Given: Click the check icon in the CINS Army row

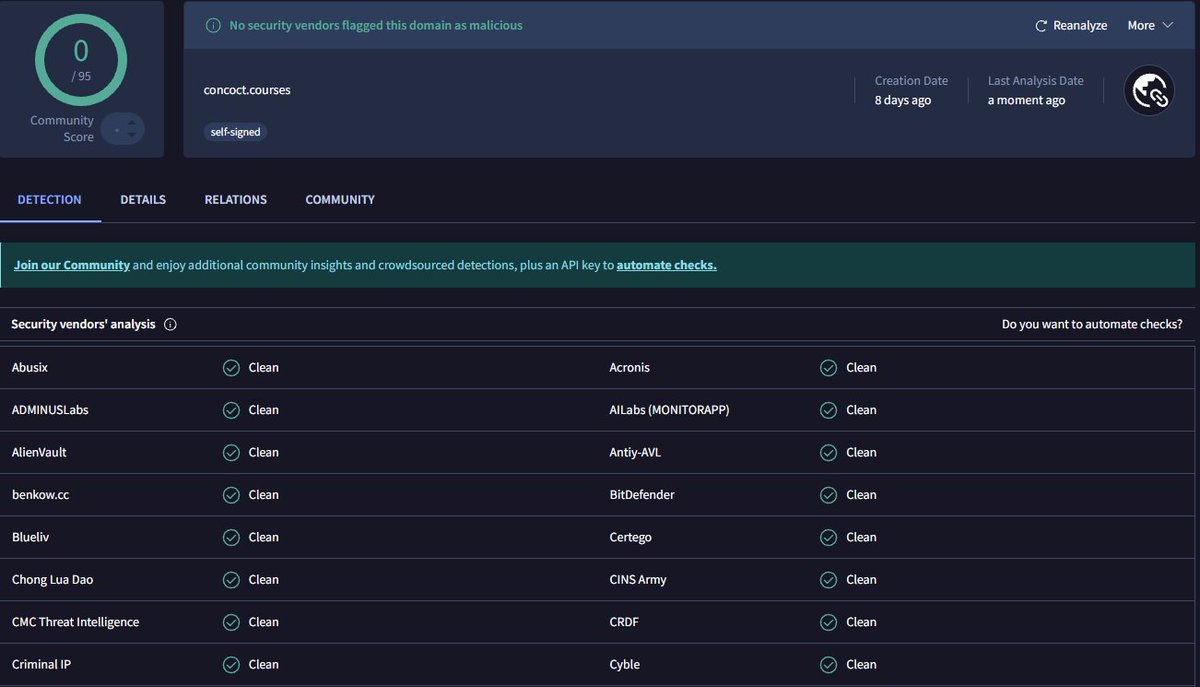Looking at the screenshot, I should (x=828, y=580).
